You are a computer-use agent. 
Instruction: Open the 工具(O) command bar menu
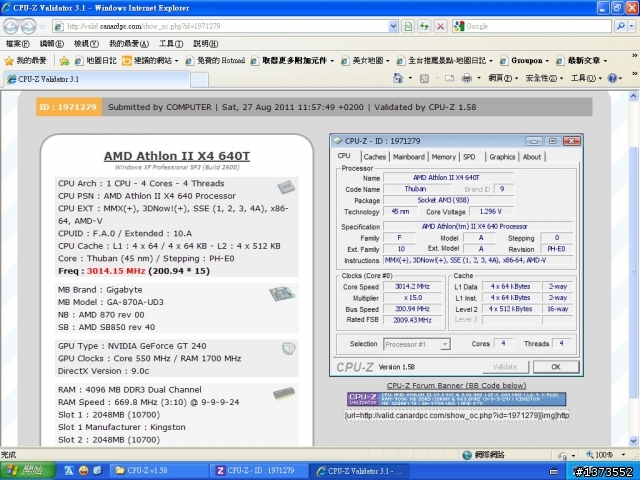pos(586,78)
